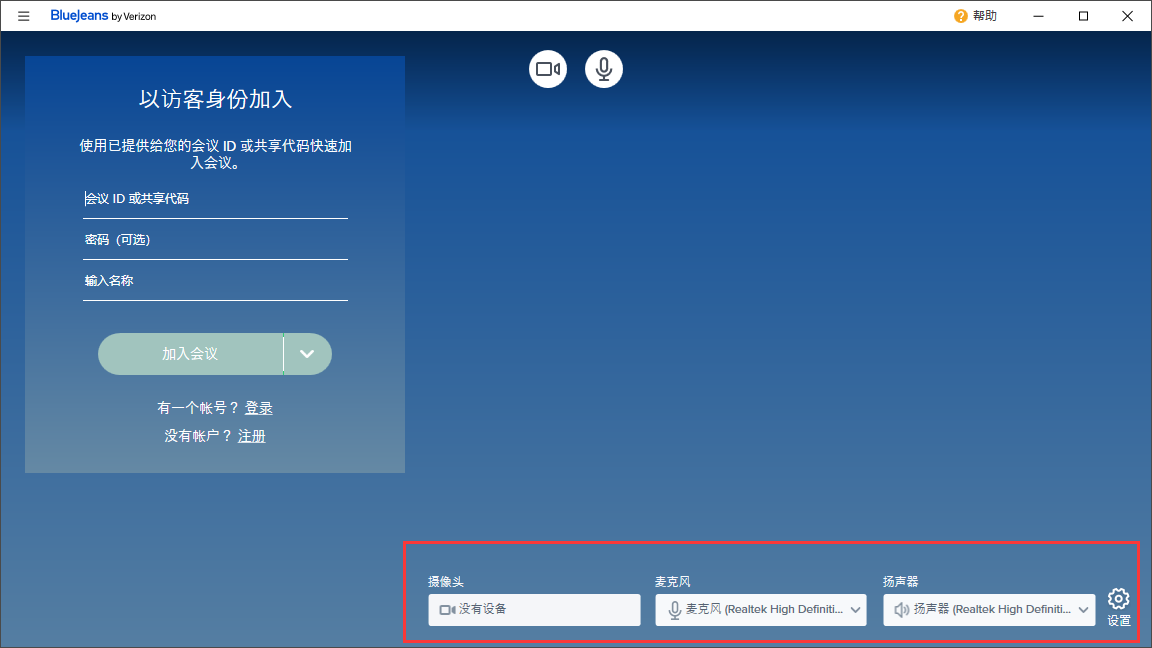Screen dimensions: 1152x648
Task: Mute the microphone round button
Action: pos(604,69)
